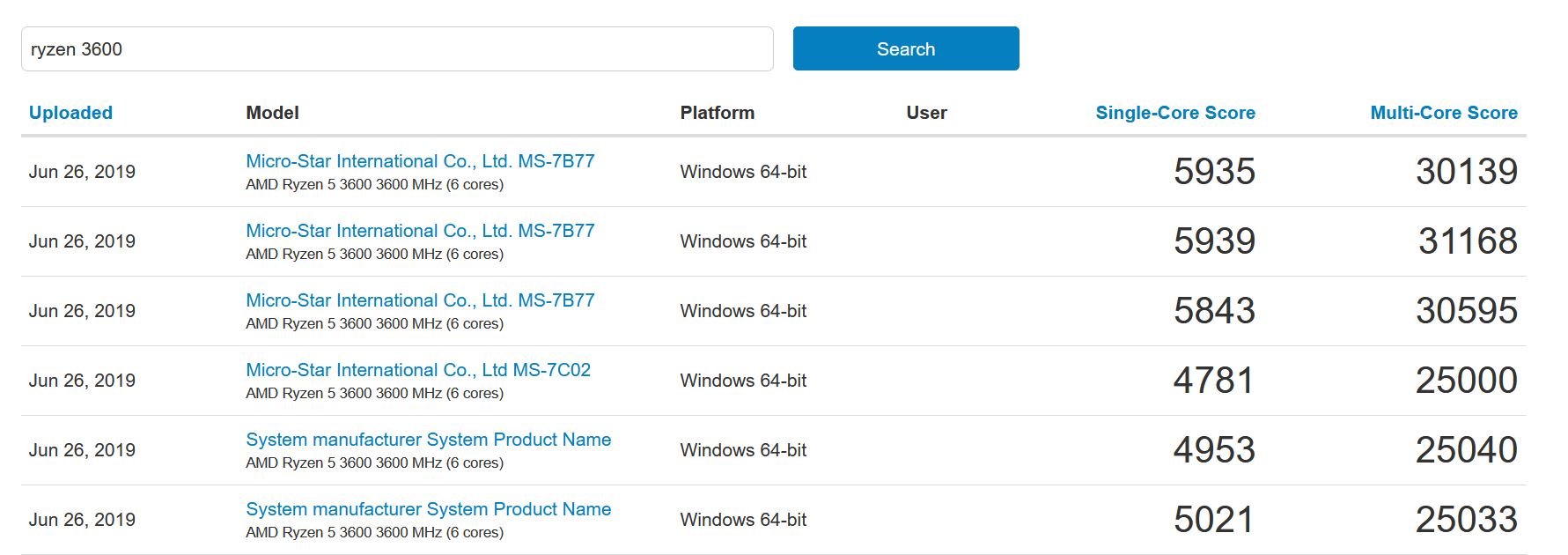The height and width of the screenshot is (555, 1568).
Task: Click the 30595 multi-core score
Action: point(1466,311)
